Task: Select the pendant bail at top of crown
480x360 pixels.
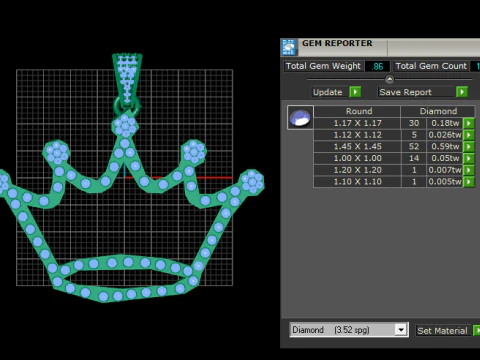Action: [x=127, y=79]
